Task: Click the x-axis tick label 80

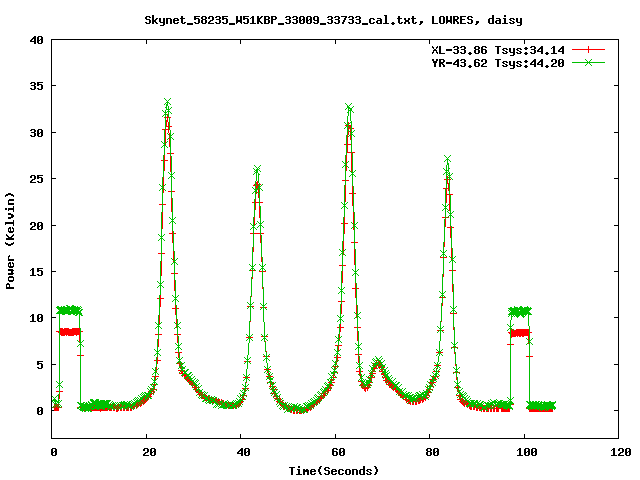Action: point(432,452)
